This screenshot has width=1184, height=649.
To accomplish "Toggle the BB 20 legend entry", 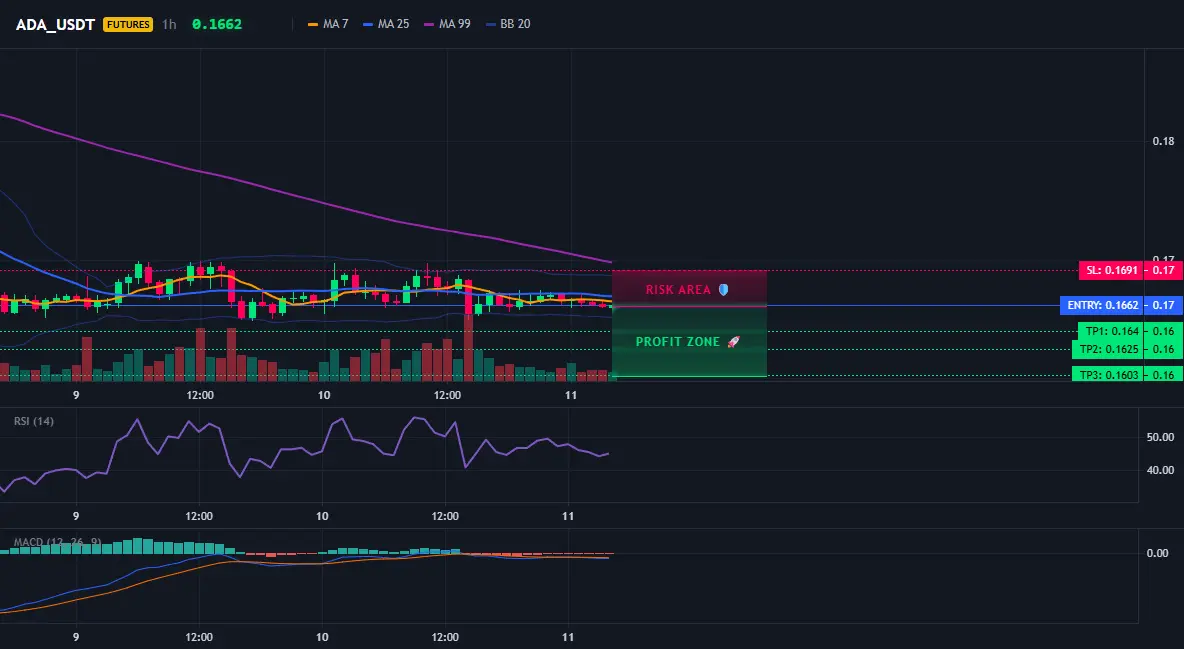I will pos(507,24).
